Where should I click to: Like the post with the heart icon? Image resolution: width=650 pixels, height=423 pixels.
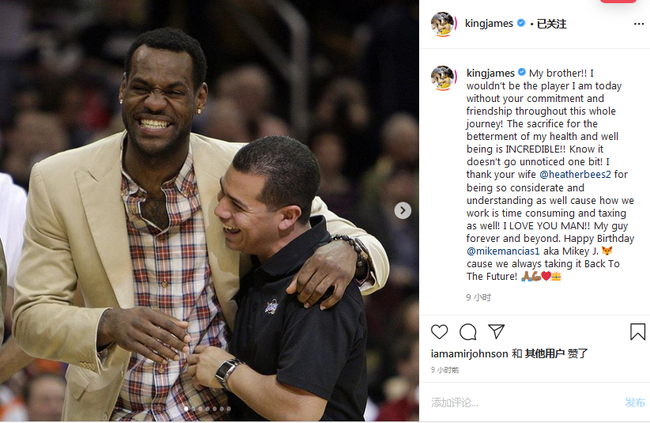coord(439,332)
